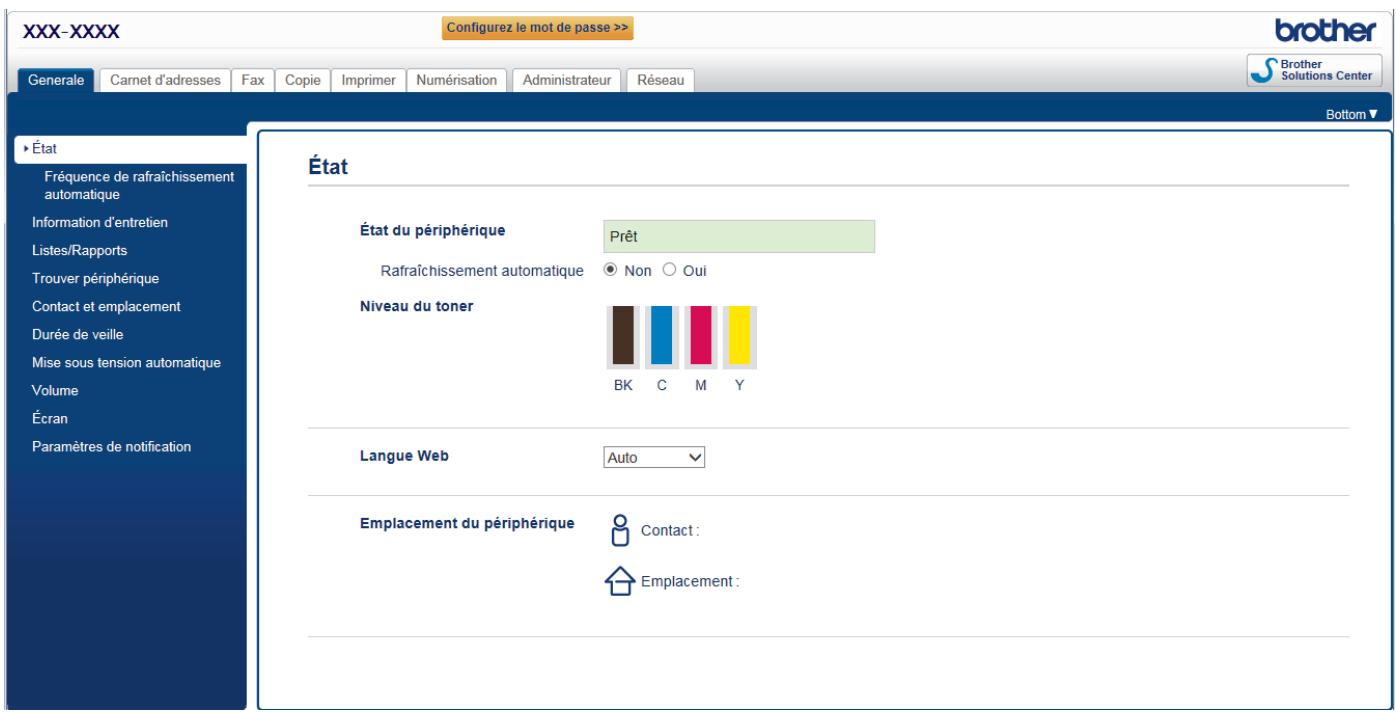Open Volume settings

(x=55, y=390)
